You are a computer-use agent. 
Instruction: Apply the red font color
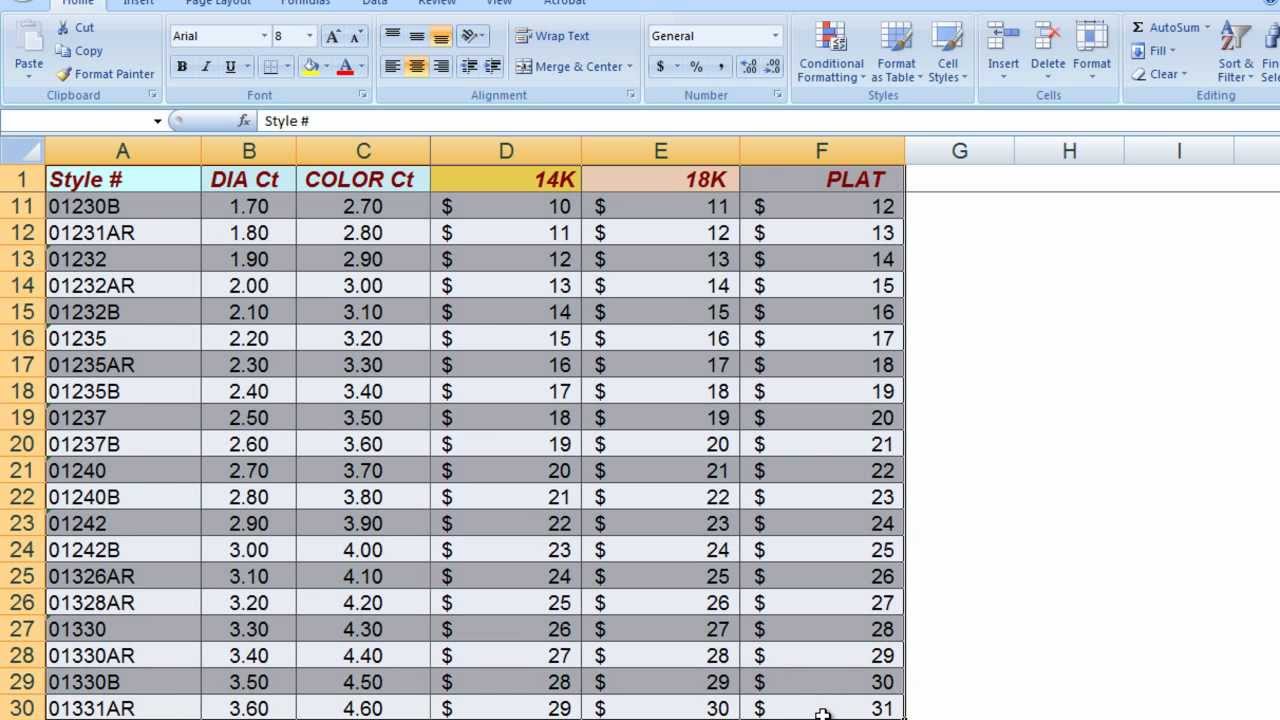point(345,67)
